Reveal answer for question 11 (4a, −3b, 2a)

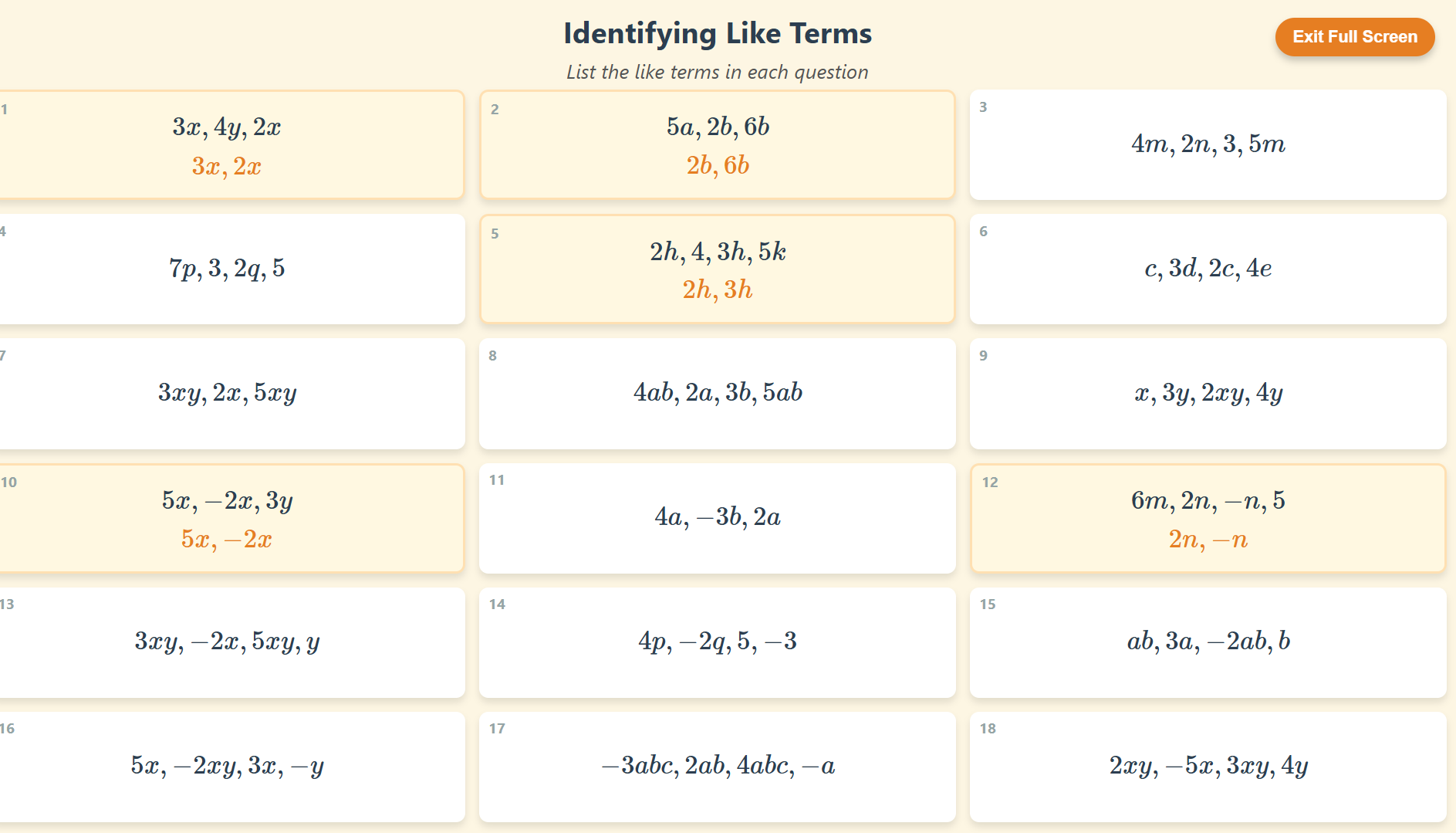718,519
